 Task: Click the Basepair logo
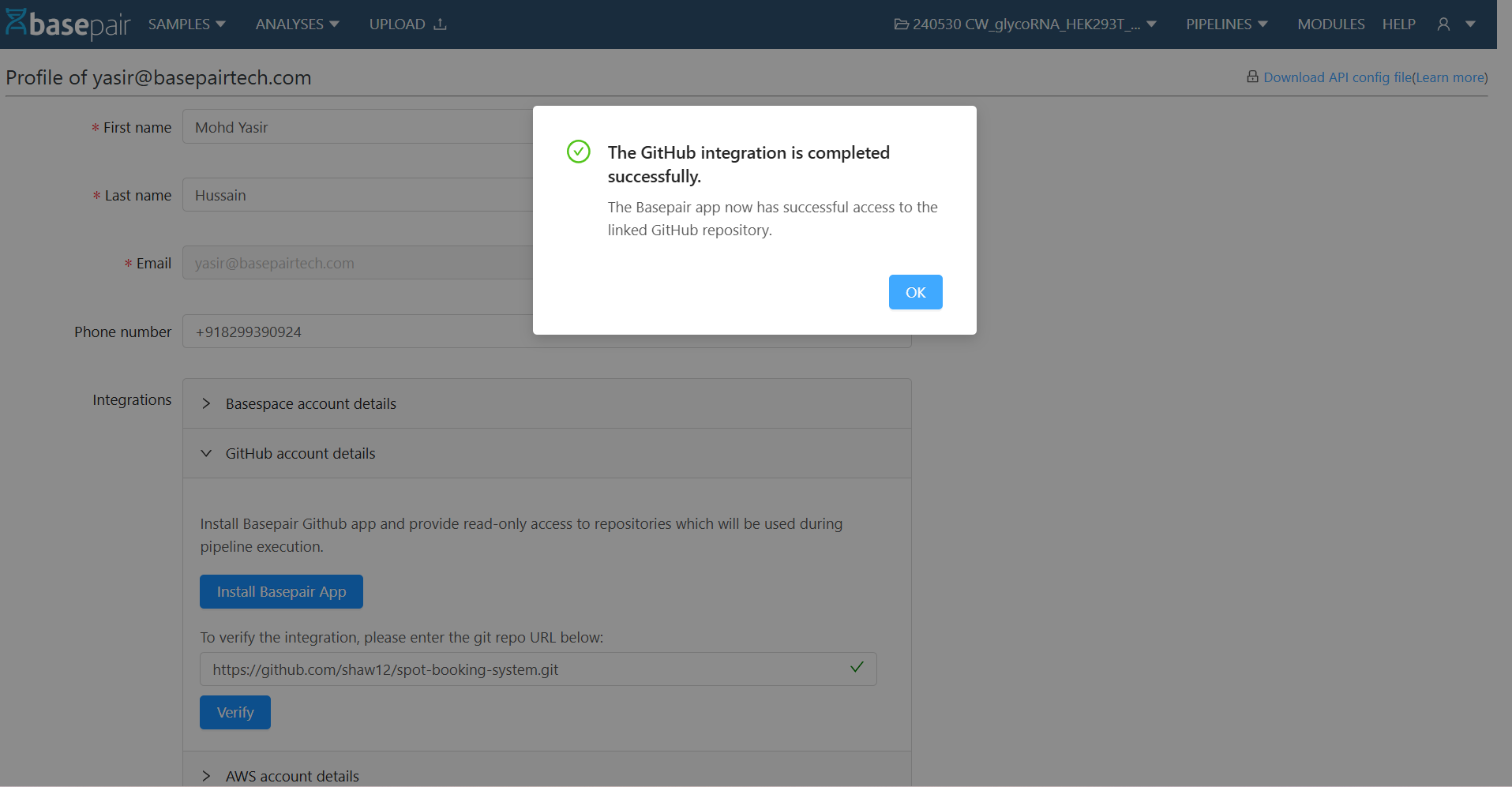pos(68,23)
